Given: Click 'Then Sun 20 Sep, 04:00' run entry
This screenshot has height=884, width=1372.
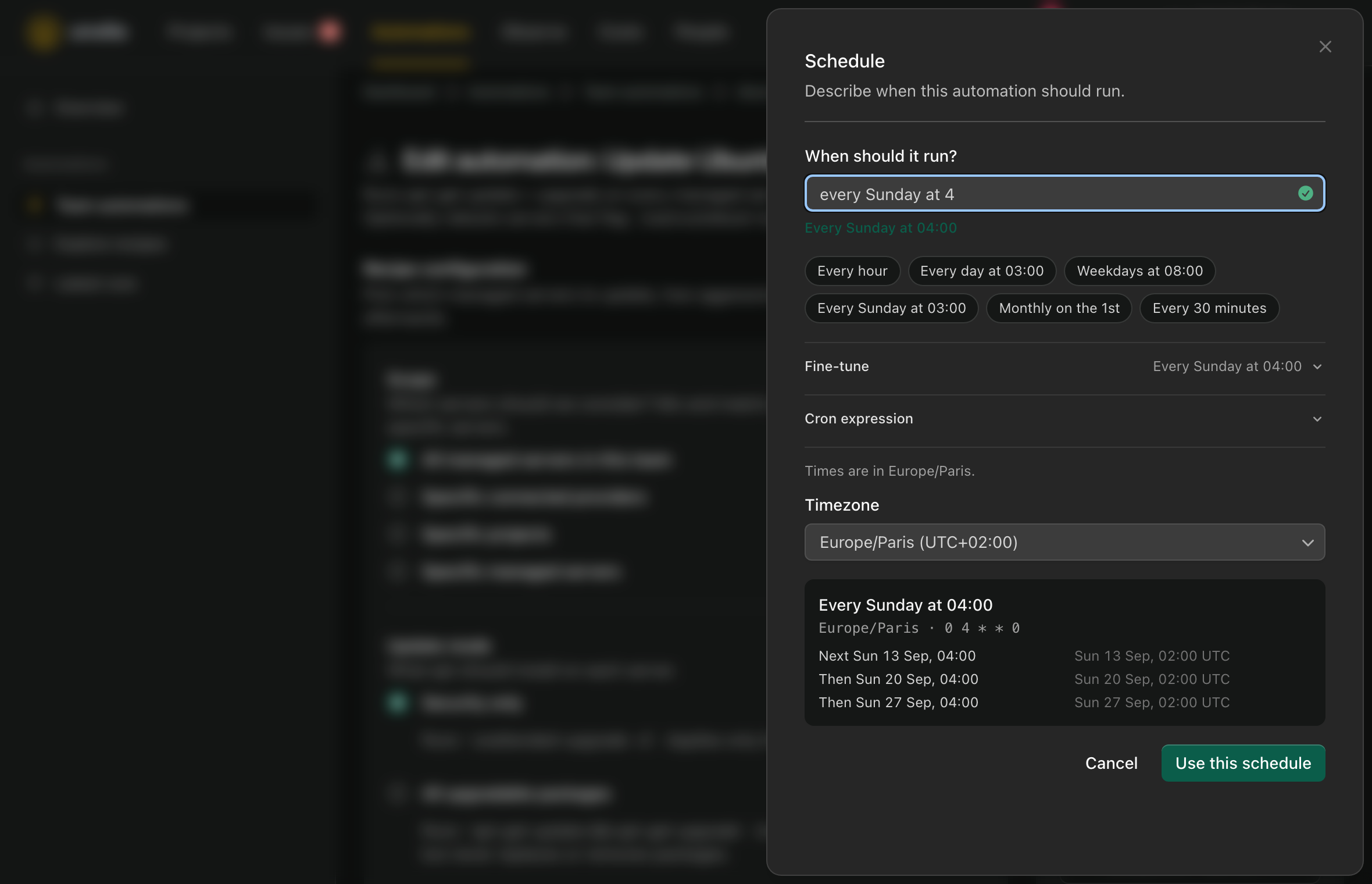Looking at the screenshot, I should [898, 679].
